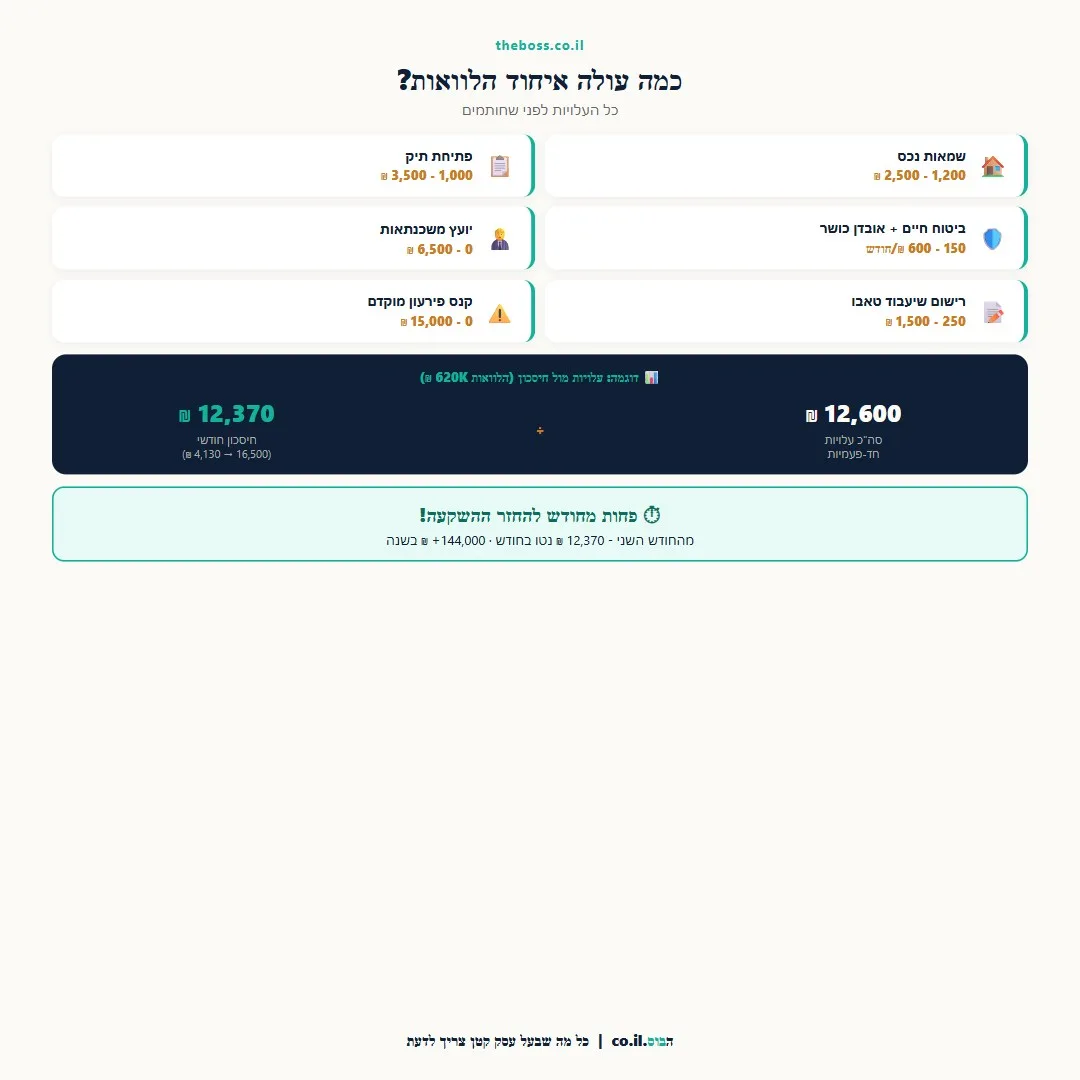Click the 12,370 monthly savings figure
The width and height of the screenshot is (1080, 1080).
click(x=226, y=414)
